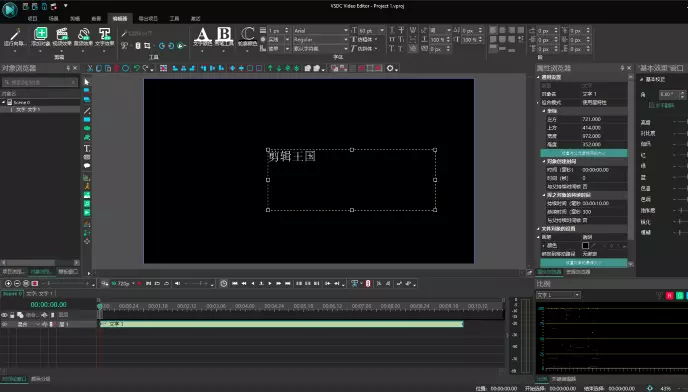Pin the Properties window panel
The width and height of the screenshot is (688, 392).
click(622, 68)
